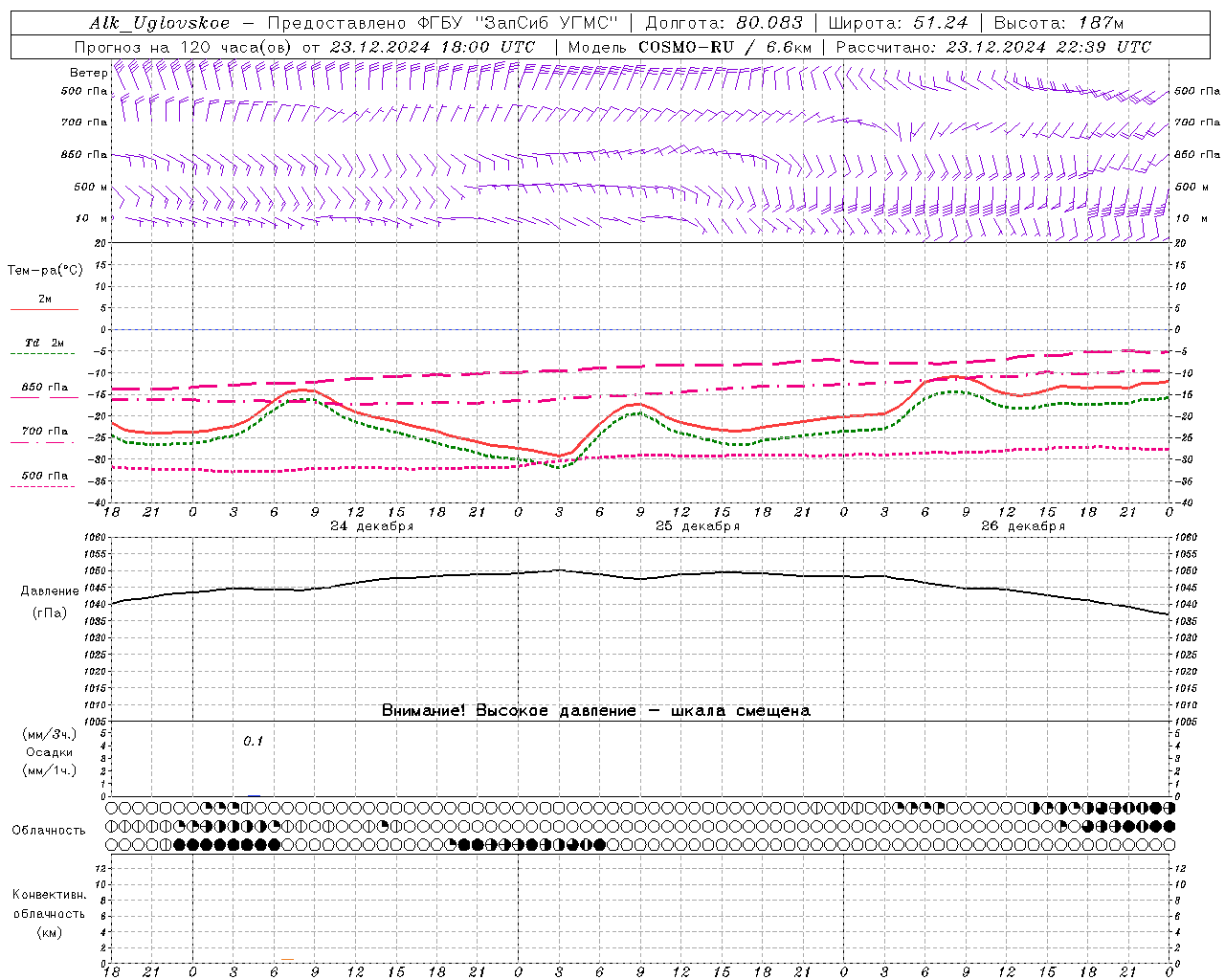Click the Давление panel label
Screen dimensions: 1225x980
click(50, 591)
